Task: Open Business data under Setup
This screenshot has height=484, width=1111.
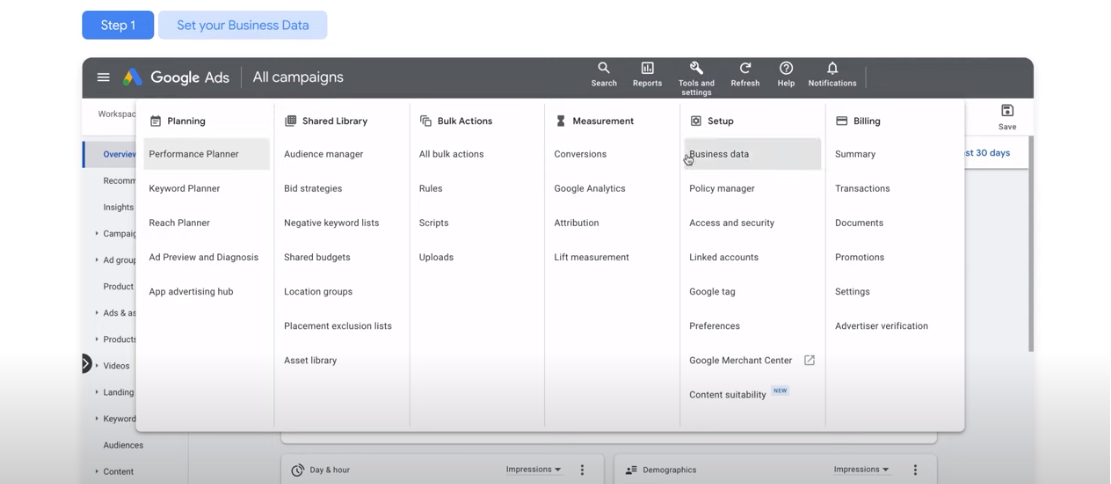Action: click(752, 154)
